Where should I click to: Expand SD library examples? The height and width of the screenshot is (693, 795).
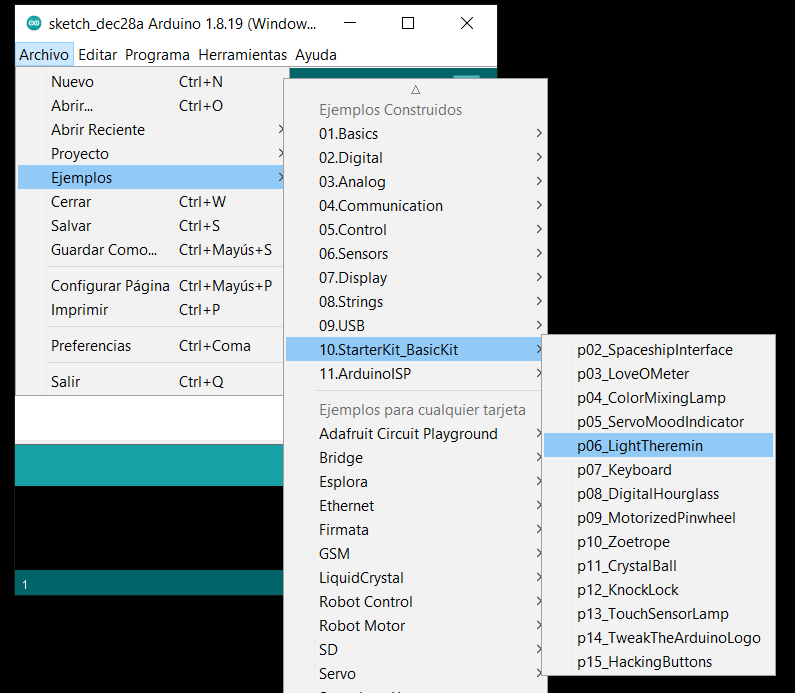point(416,649)
